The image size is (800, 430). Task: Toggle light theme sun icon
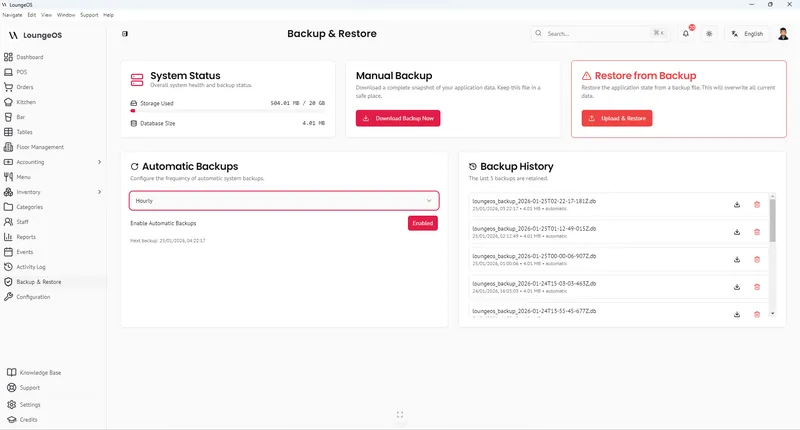click(x=709, y=34)
